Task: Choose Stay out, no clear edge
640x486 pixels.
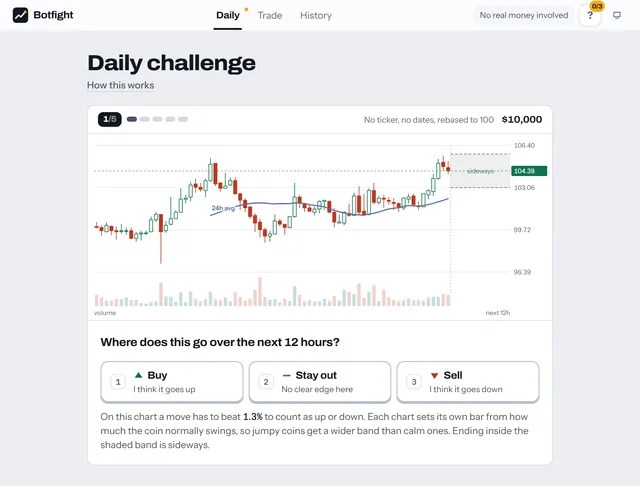Action: pos(320,382)
